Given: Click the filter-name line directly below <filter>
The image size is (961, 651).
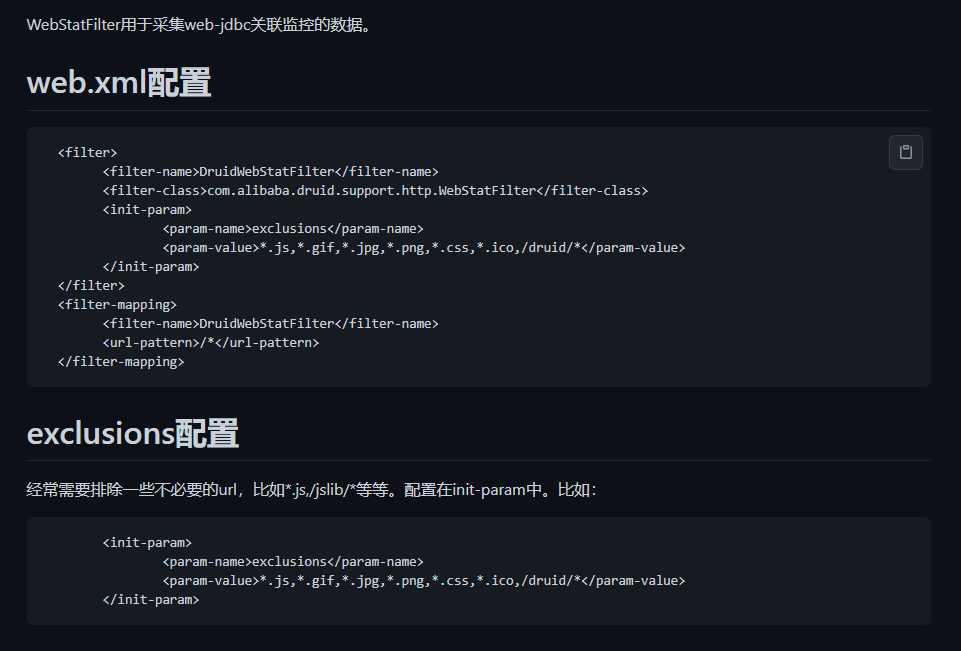Looking at the screenshot, I should (270, 172).
